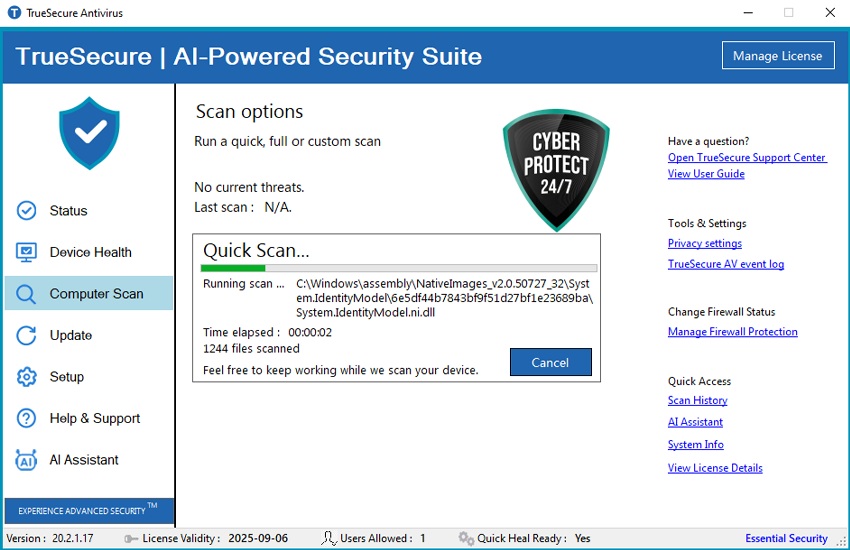Open the Scan History link

click(x=697, y=400)
